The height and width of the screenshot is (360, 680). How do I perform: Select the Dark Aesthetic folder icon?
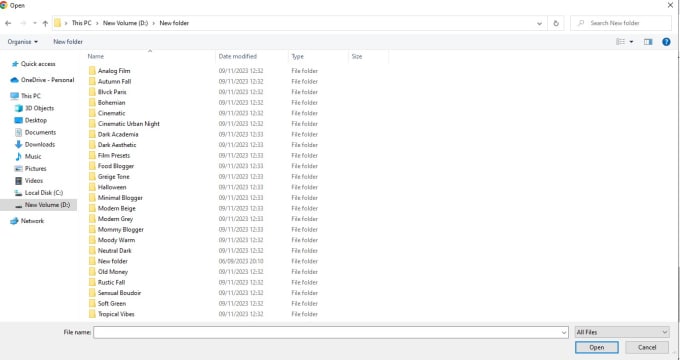pyautogui.click(x=92, y=145)
